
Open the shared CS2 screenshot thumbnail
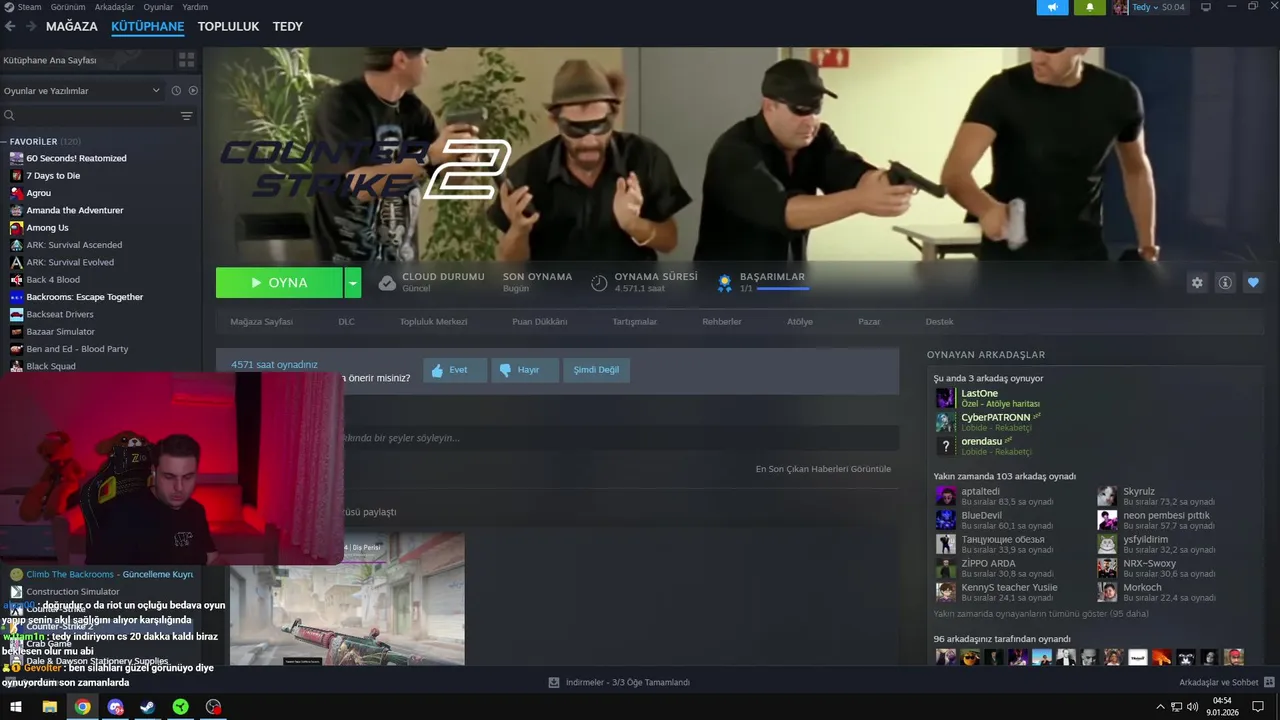tap(347, 599)
